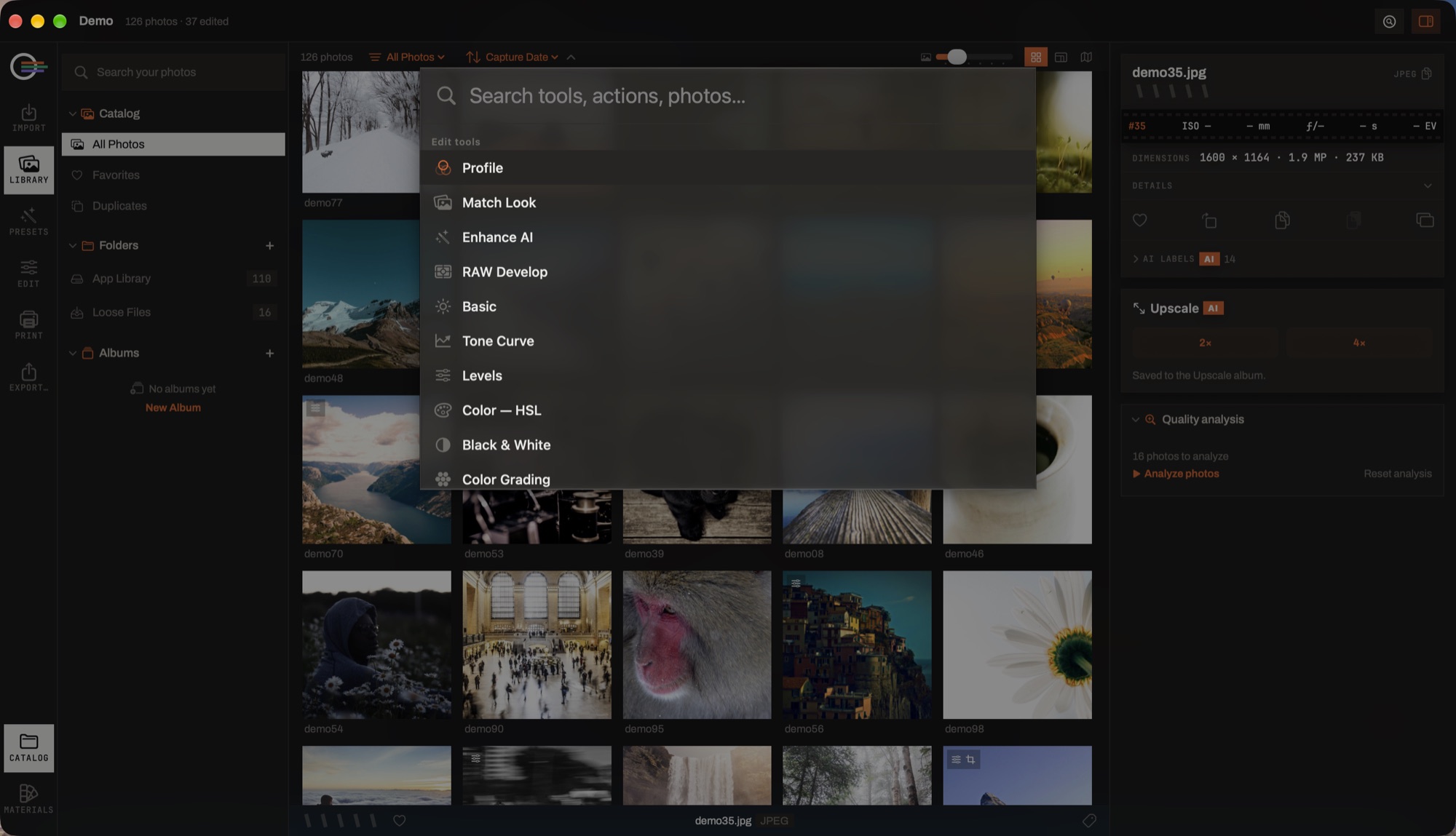
Task: Add a new folder with plus icon
Action: pyautogui.click(x=269, y=246)
